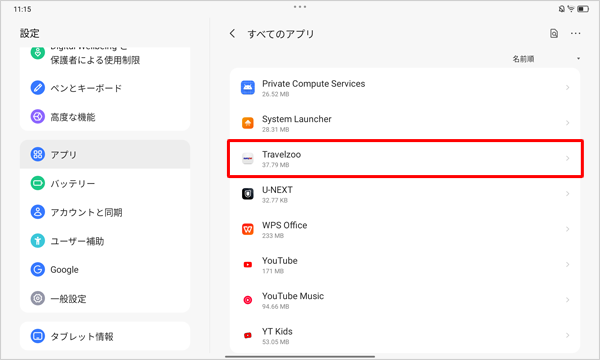Click the pen icon beside ペンとキーボード
The image size is (600, 360).
coord(38,88)
